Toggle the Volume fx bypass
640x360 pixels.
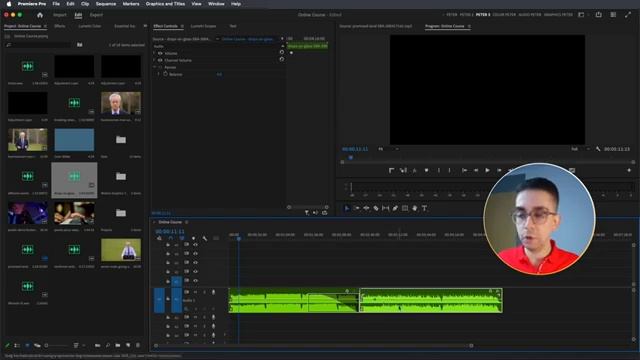pyautogui.click(x=160, y=53)
